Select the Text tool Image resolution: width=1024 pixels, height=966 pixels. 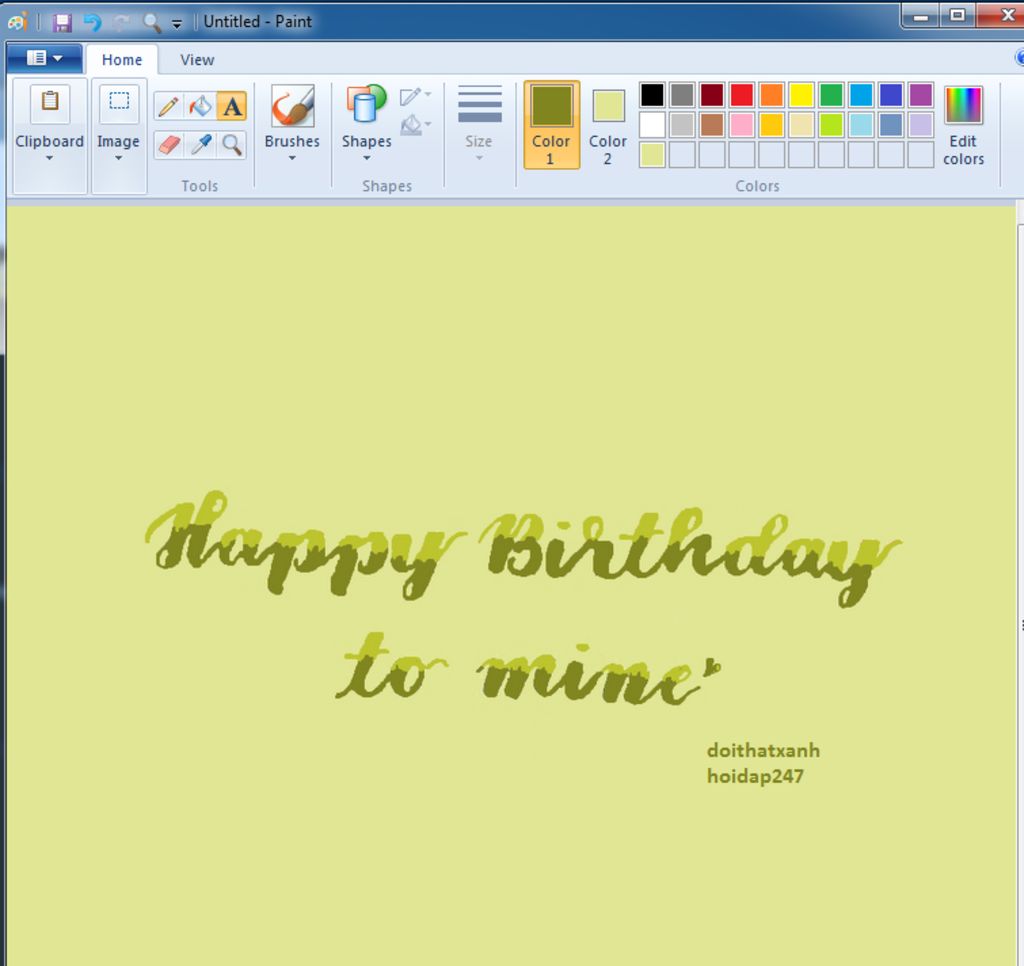pyautogui.click(x=232, y=106)
